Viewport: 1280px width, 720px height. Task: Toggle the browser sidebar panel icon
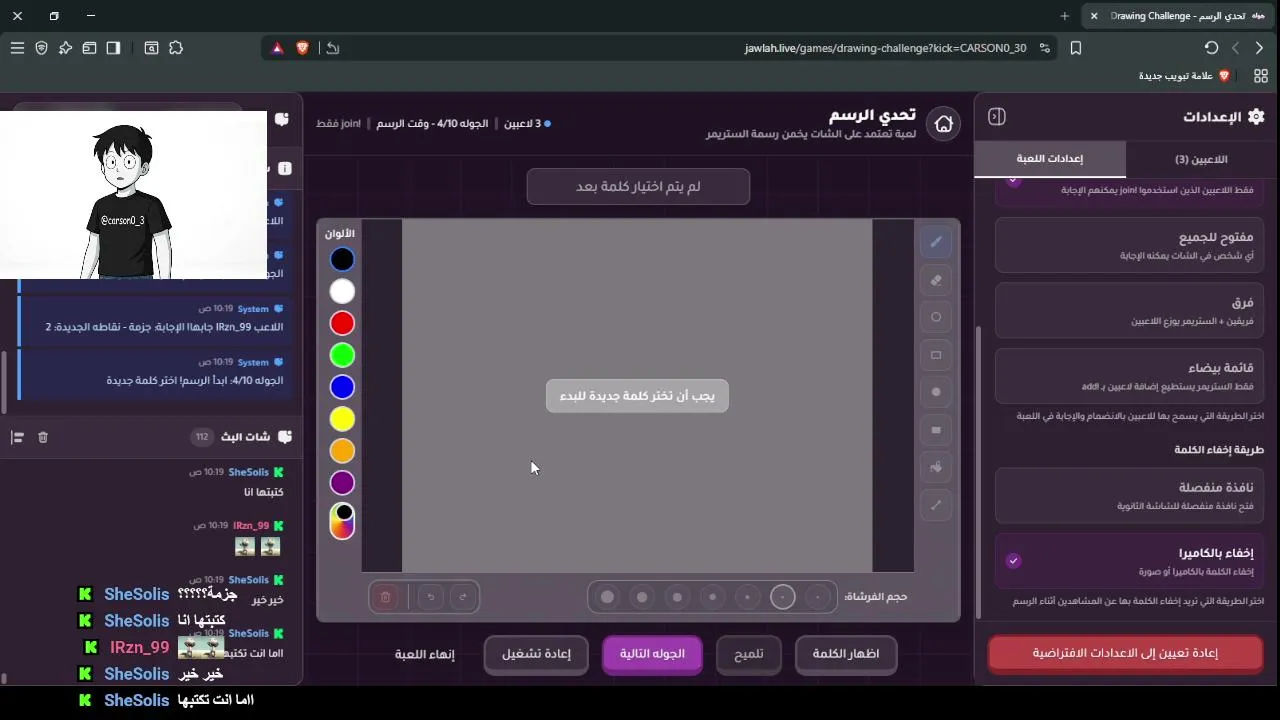coord(113,48)
